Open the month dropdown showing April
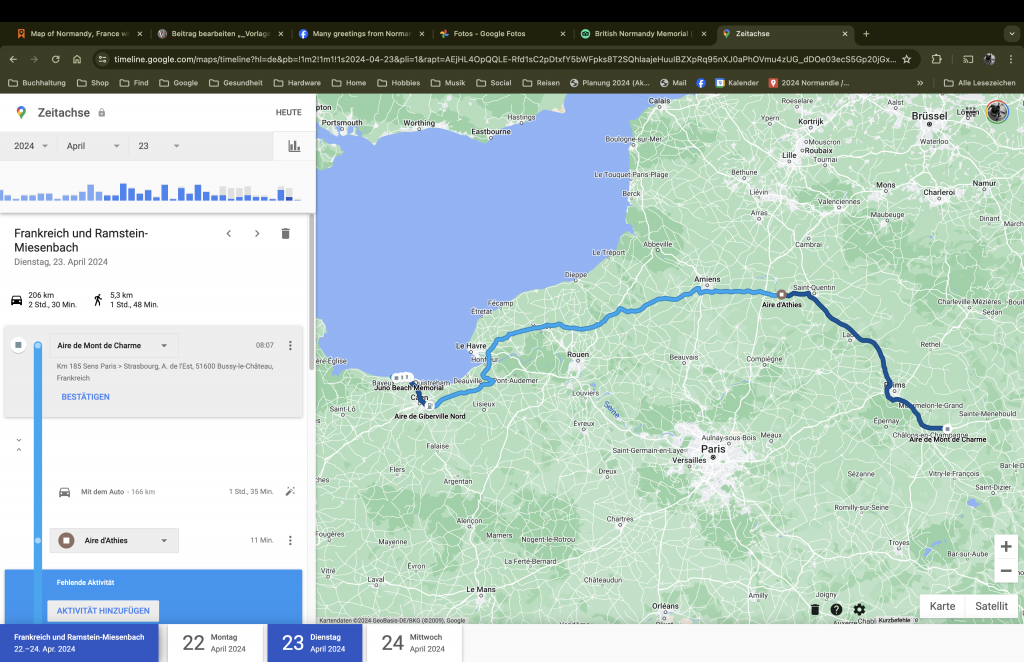This screenshot has width=1024, height=662. tap(93, 146)
